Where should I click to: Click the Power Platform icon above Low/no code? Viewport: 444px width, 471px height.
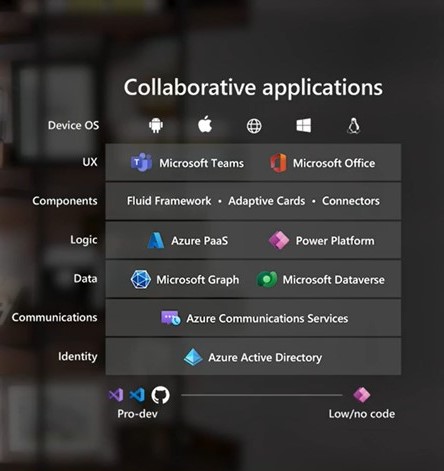[362, 395]
